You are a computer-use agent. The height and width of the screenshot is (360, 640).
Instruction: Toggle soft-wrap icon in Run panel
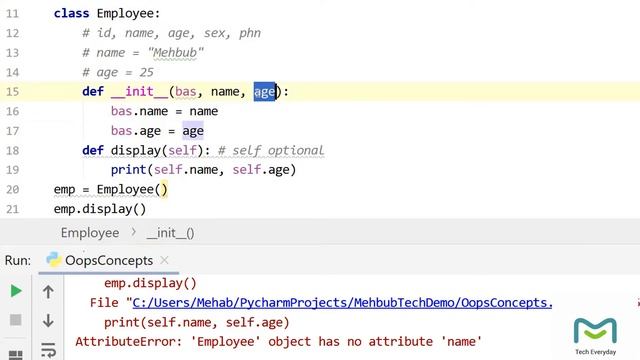pos(48,350)
